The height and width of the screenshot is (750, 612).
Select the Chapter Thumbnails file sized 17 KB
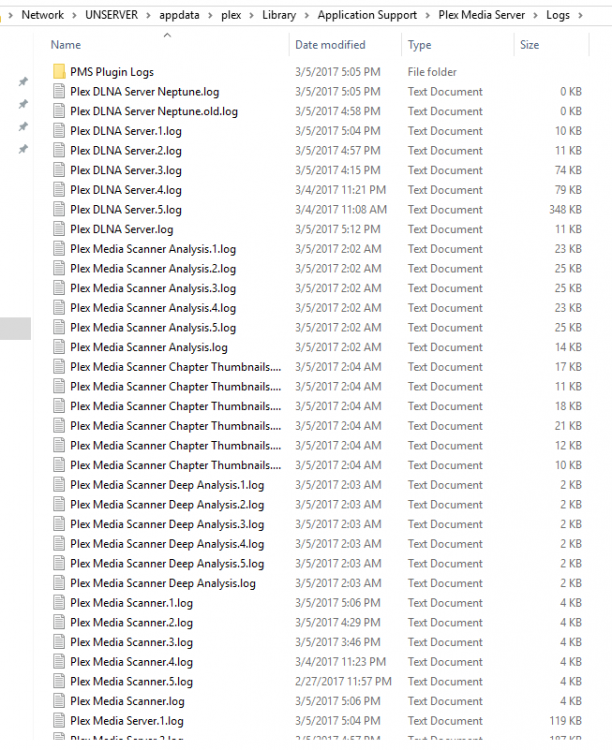pyautogui.click(x=176, y=367)
